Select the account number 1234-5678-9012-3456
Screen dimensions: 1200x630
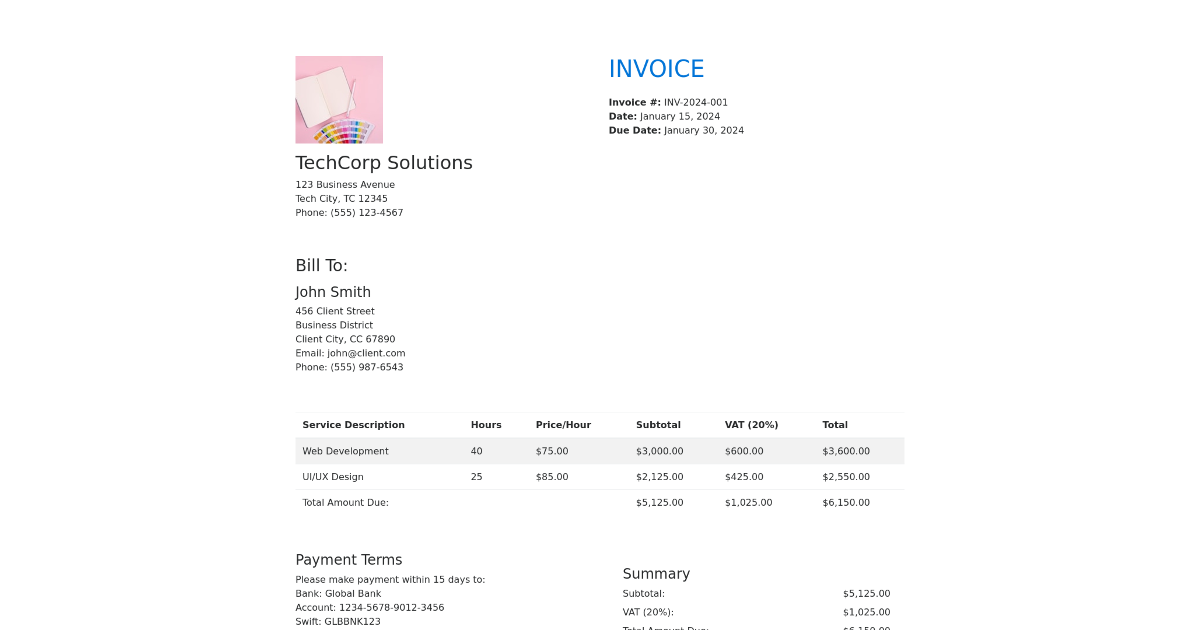click(x=391, y=608)
